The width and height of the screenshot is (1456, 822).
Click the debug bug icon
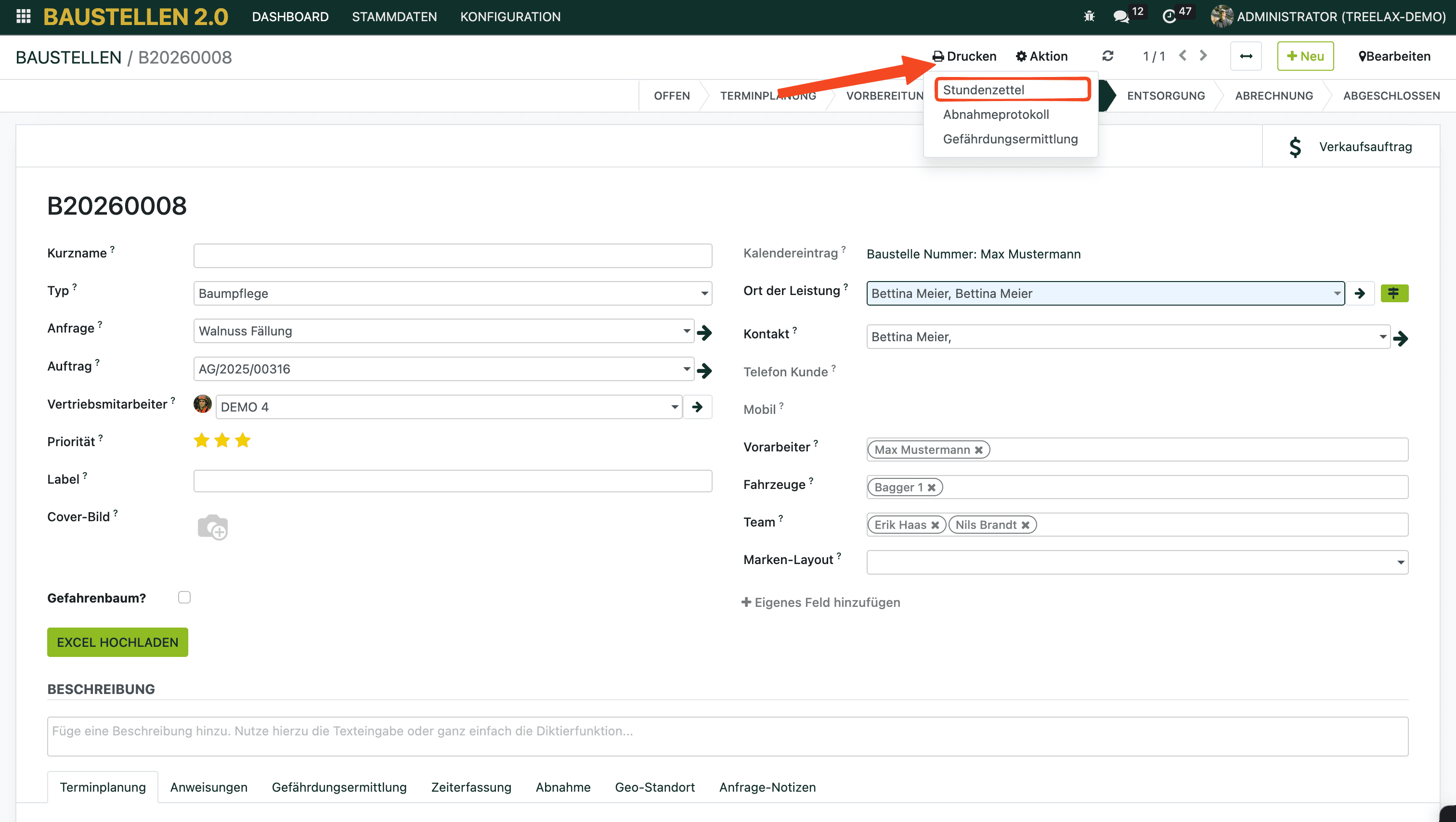(x=1089, y=16)
